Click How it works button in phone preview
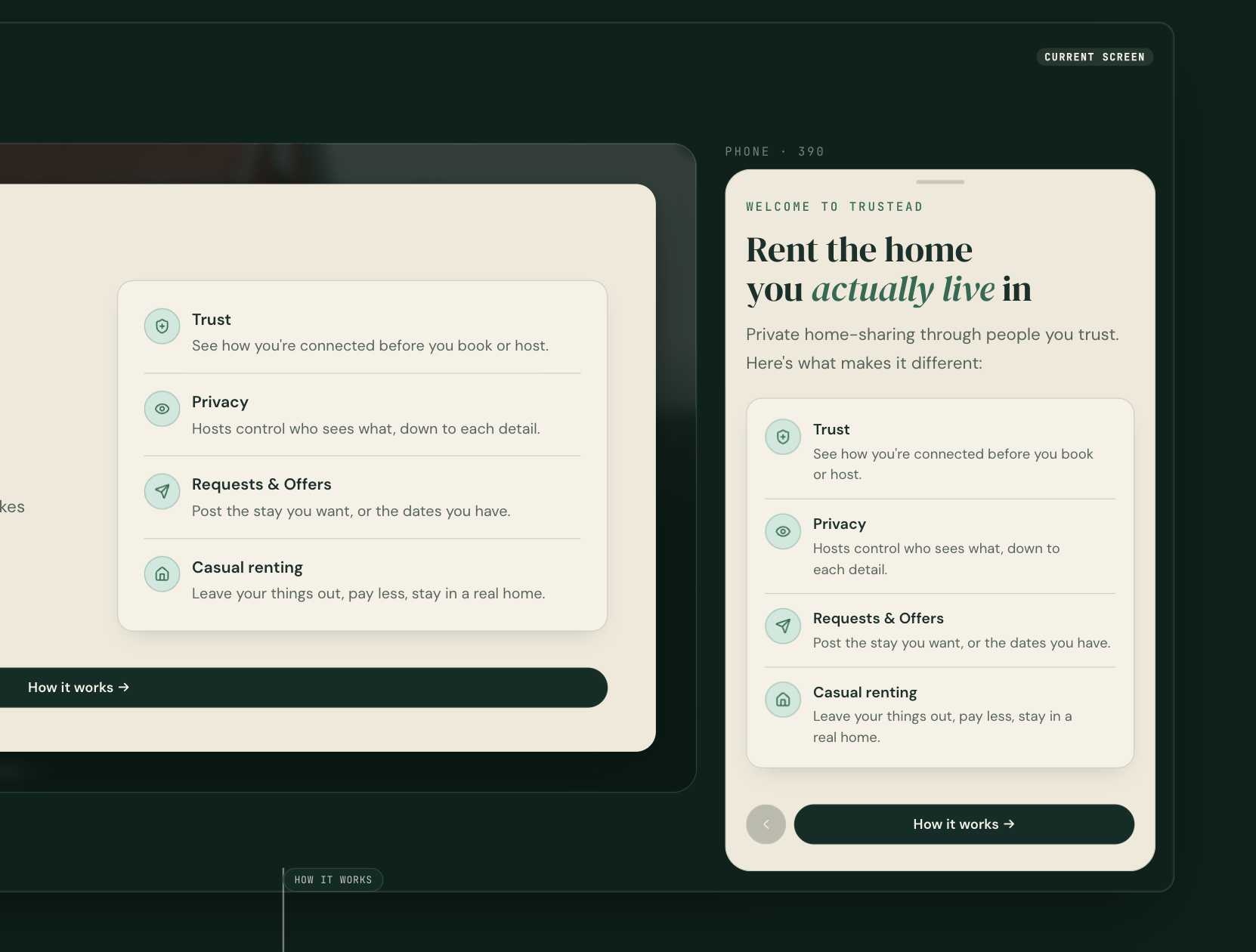 click(x=964, y=824)
